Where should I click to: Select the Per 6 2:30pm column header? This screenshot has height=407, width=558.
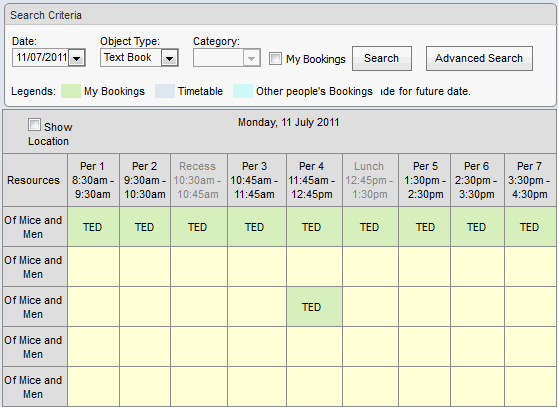pos(477,180)
